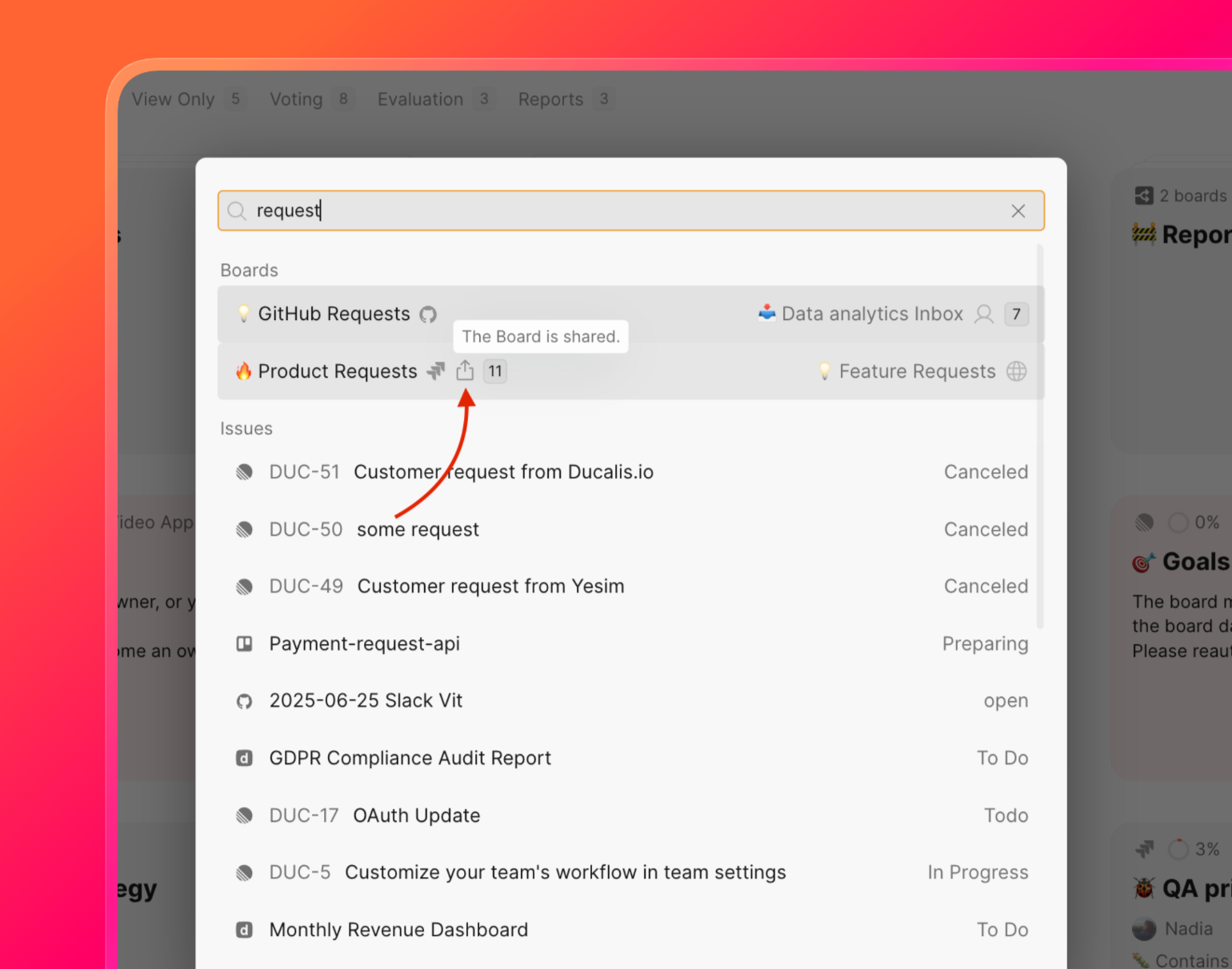Open the 2025-06-25 Slack Vit issue
Screen dimensions: 1232x969
click(x=630, y=701)
